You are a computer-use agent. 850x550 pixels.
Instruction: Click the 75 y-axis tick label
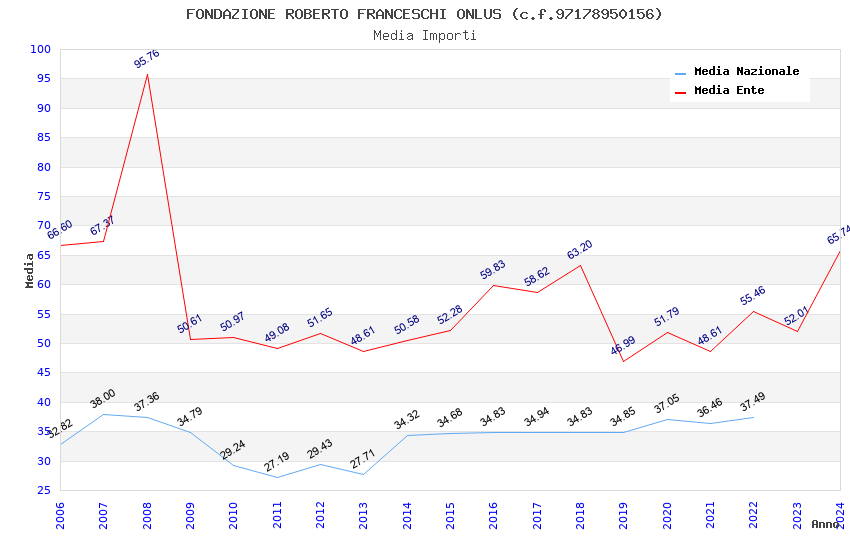[x=44, y=197]
